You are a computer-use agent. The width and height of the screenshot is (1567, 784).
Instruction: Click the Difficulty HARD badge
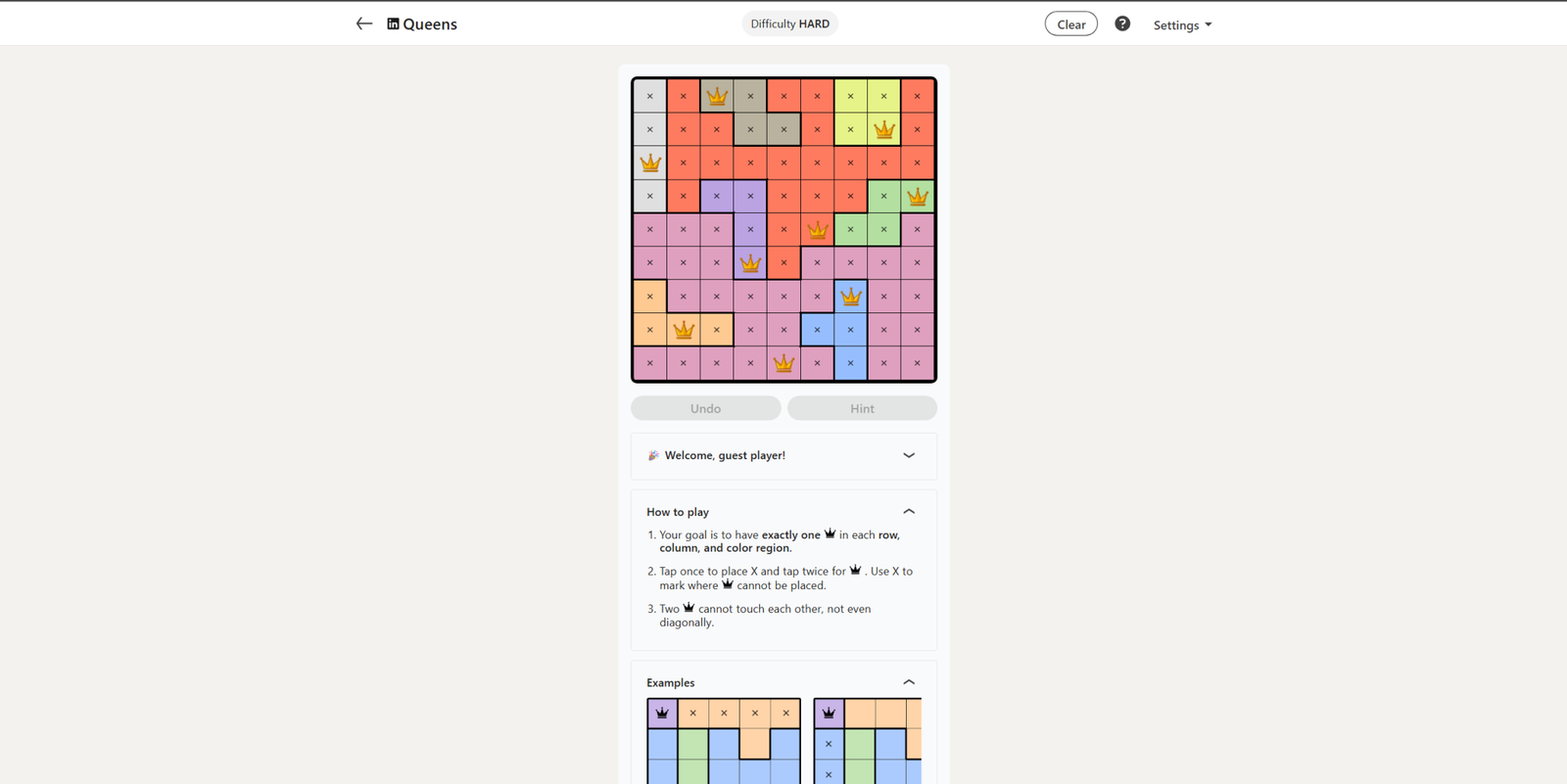click(789, 23)
